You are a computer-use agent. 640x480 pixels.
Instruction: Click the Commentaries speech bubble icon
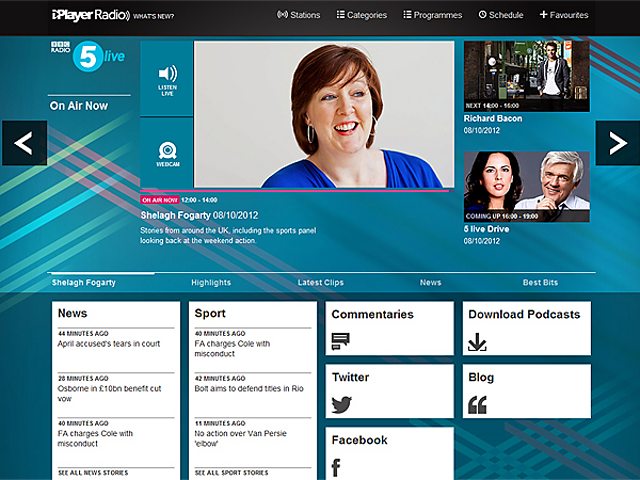coord(340,342)
